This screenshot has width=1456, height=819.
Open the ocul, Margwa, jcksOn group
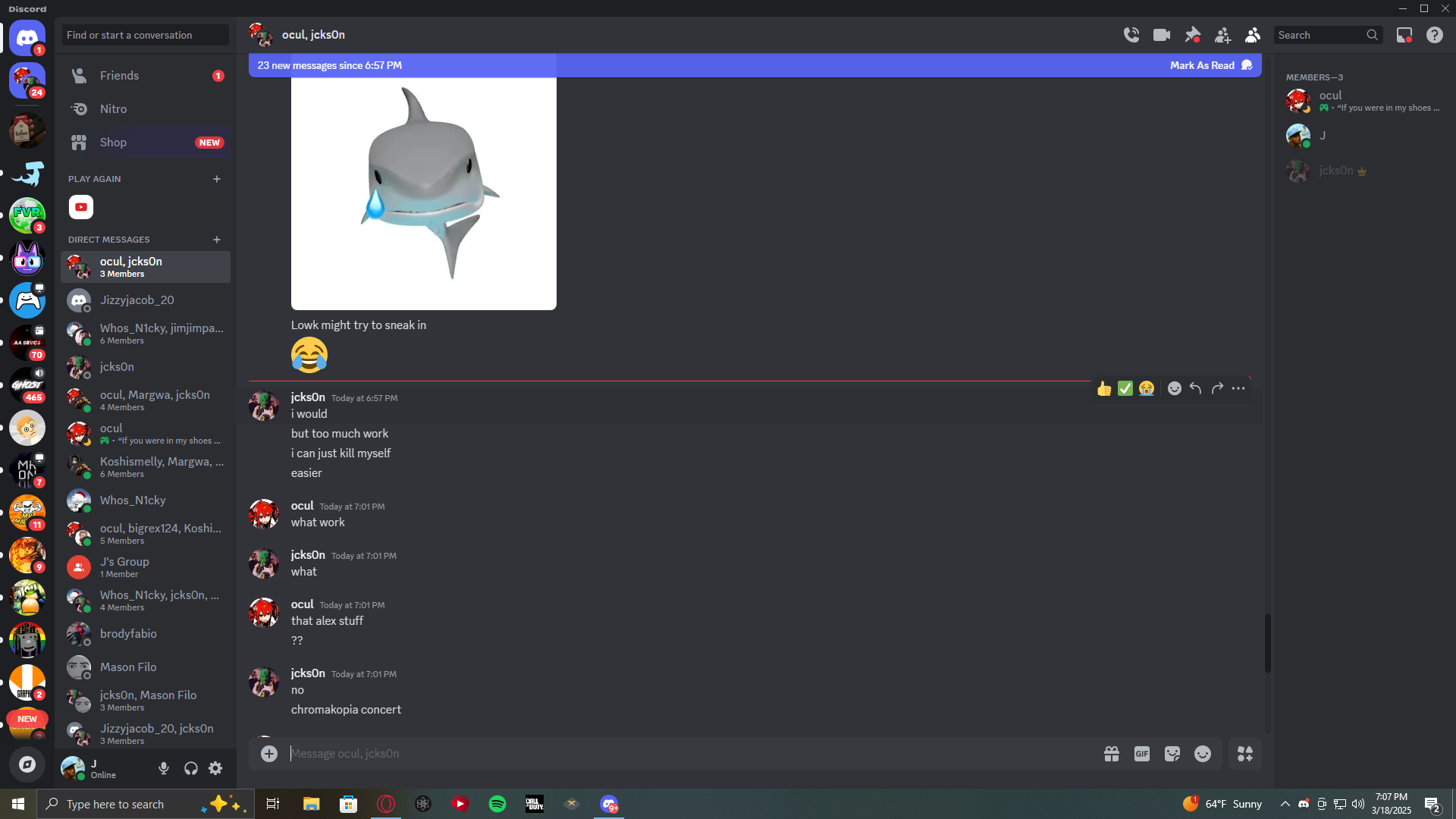click(146, 400)
